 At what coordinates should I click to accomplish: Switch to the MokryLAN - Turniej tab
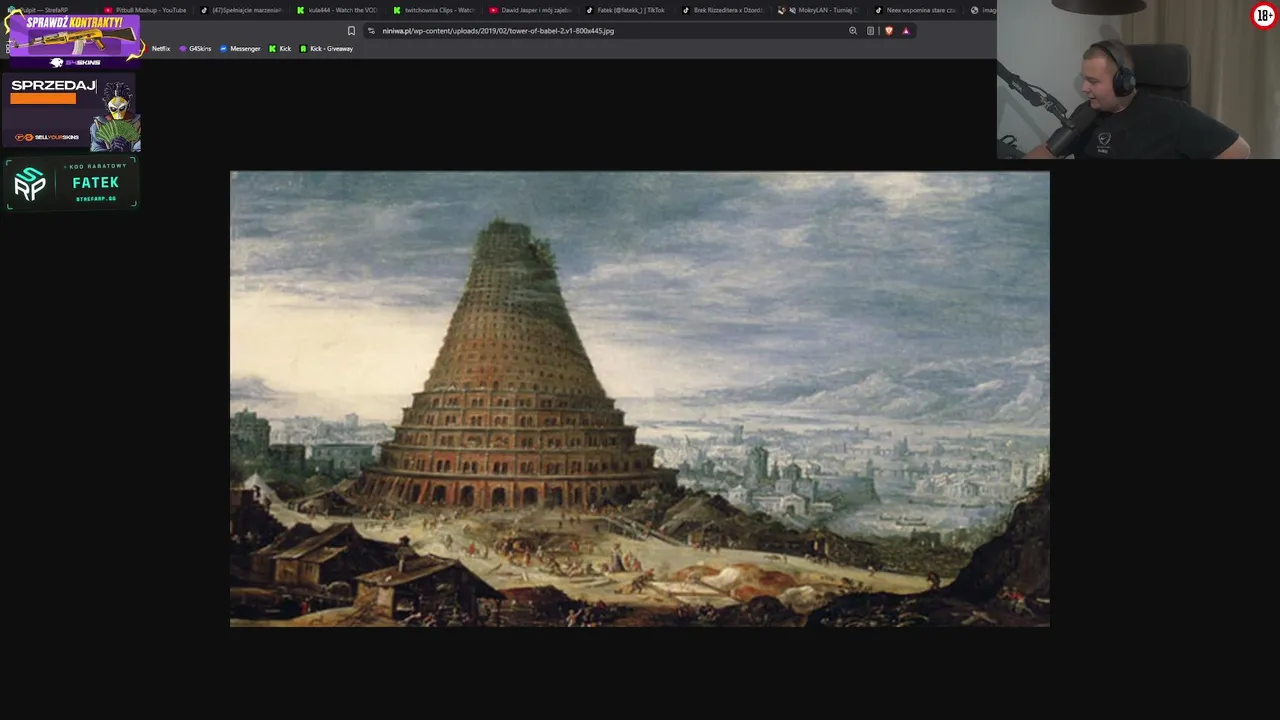click(818, 10)
